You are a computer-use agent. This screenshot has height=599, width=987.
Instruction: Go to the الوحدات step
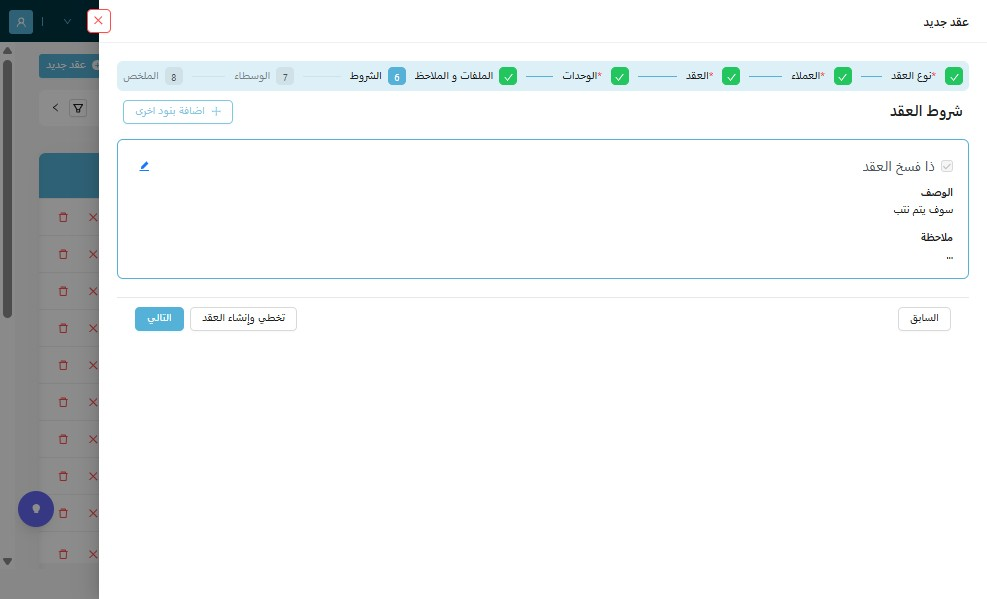point(595,76)
